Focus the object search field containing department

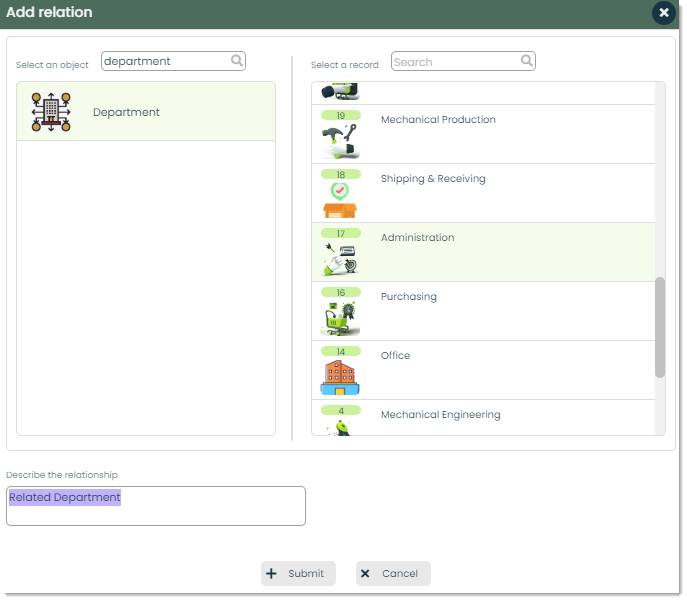(x=173, y=61)
